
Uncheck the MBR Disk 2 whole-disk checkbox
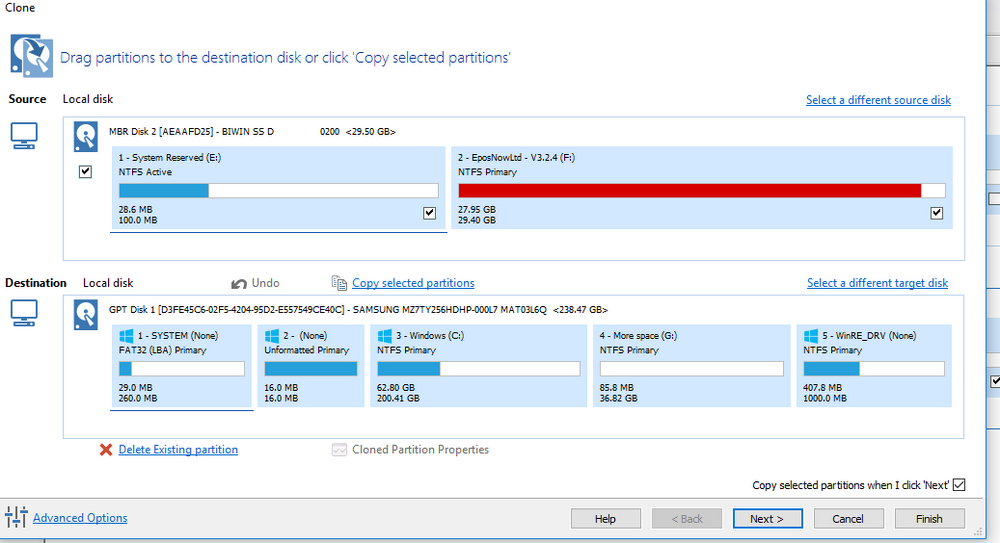point(85,172)
